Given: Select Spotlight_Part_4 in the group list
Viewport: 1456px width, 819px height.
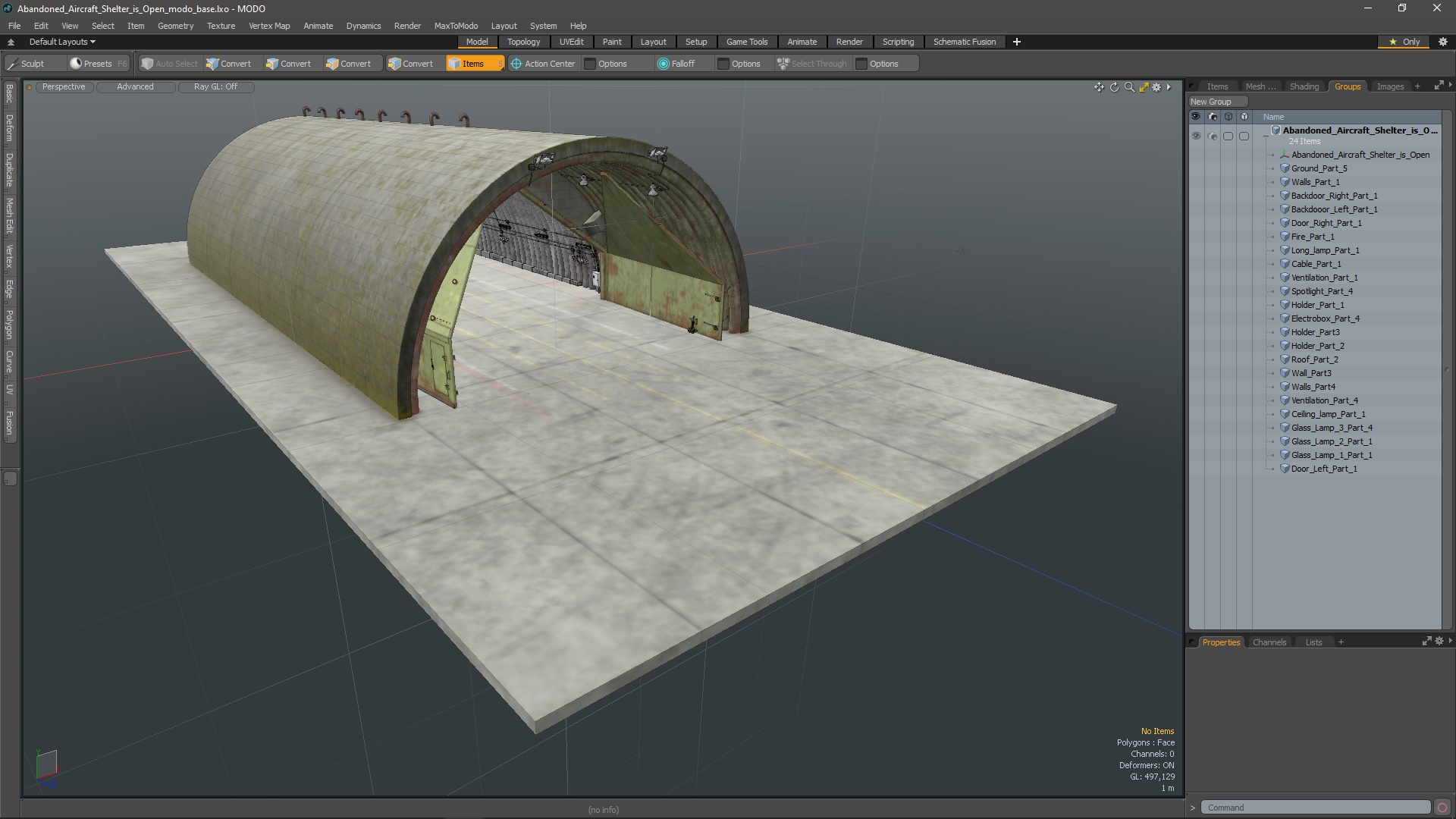Looking at the screenshot, I should coord(1322,291).
